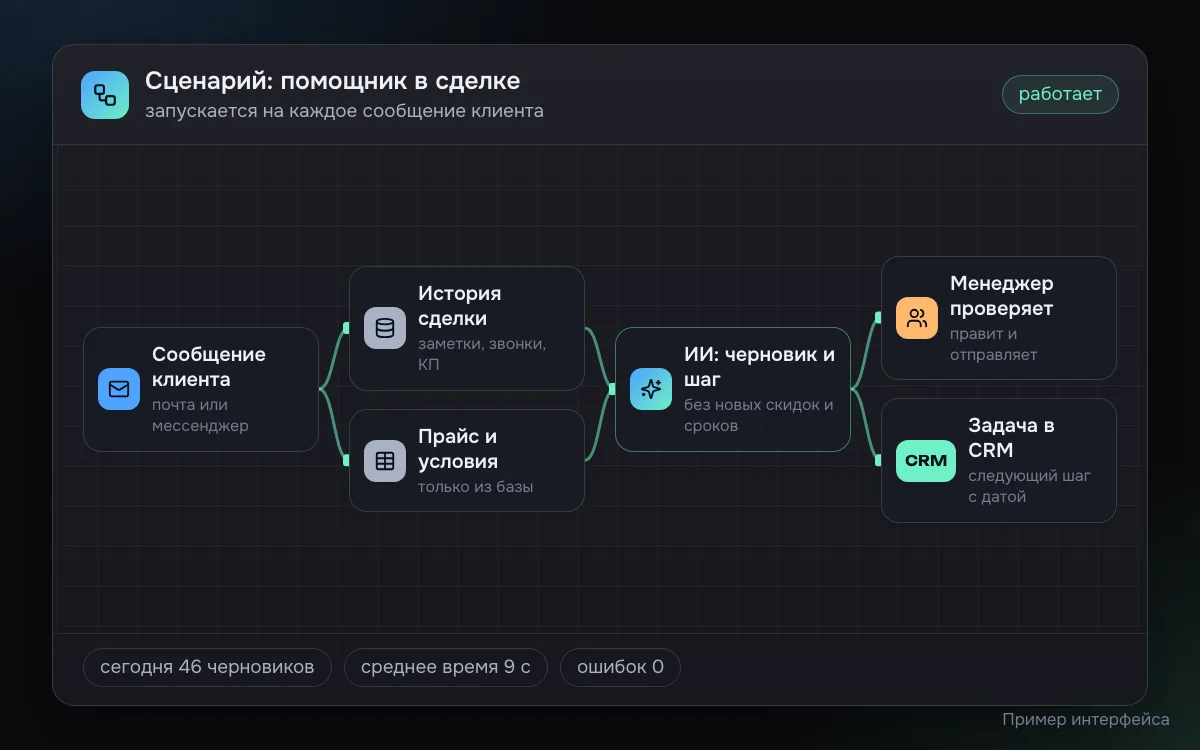This screenshot has height=750, width=1200.
Task: Click the только из базы description
Action: [x=476, y=487]
